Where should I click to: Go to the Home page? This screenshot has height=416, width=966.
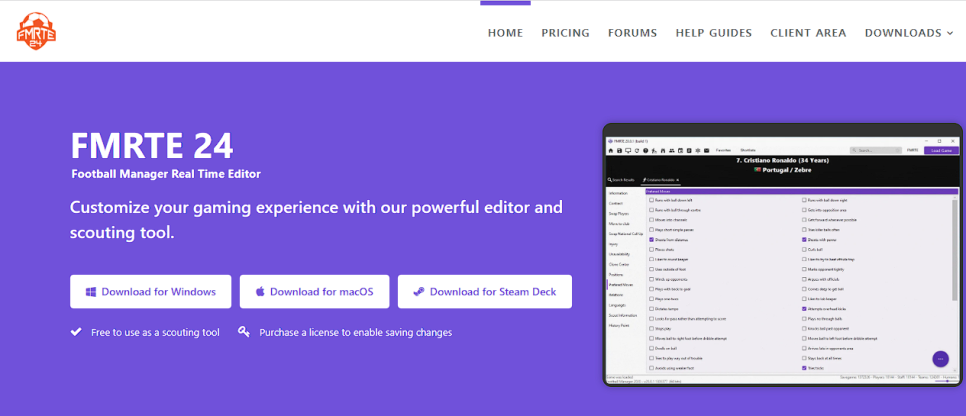(x=505, y=33)
